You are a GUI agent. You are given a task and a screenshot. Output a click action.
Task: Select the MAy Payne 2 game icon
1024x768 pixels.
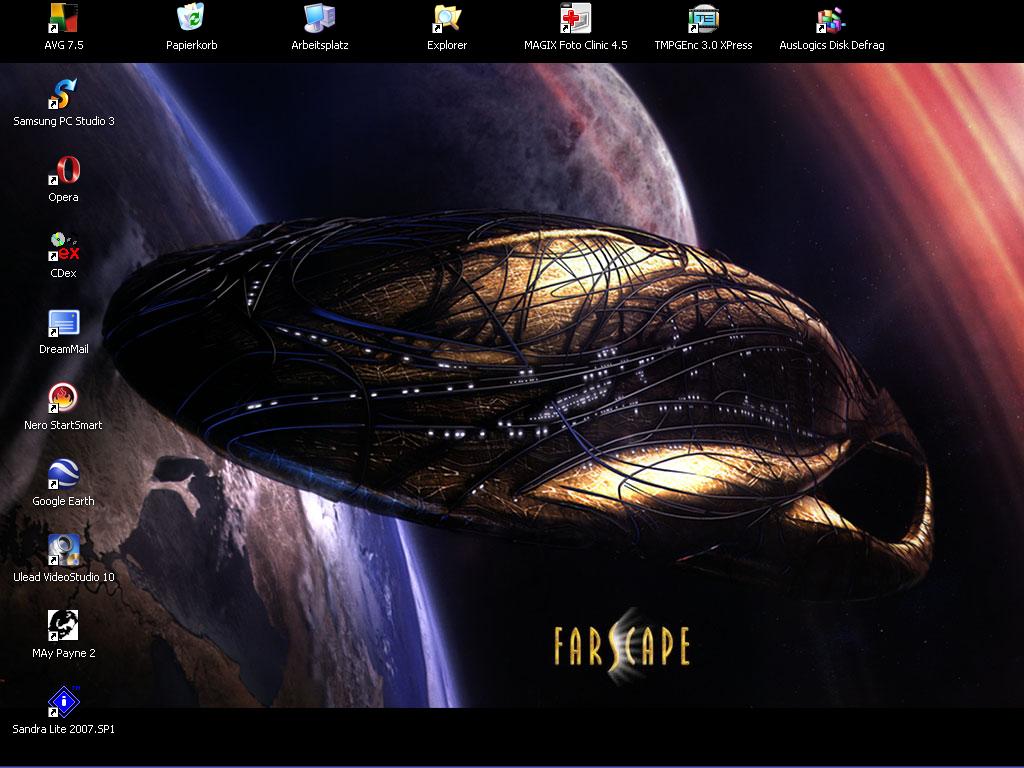coord(63,627)
